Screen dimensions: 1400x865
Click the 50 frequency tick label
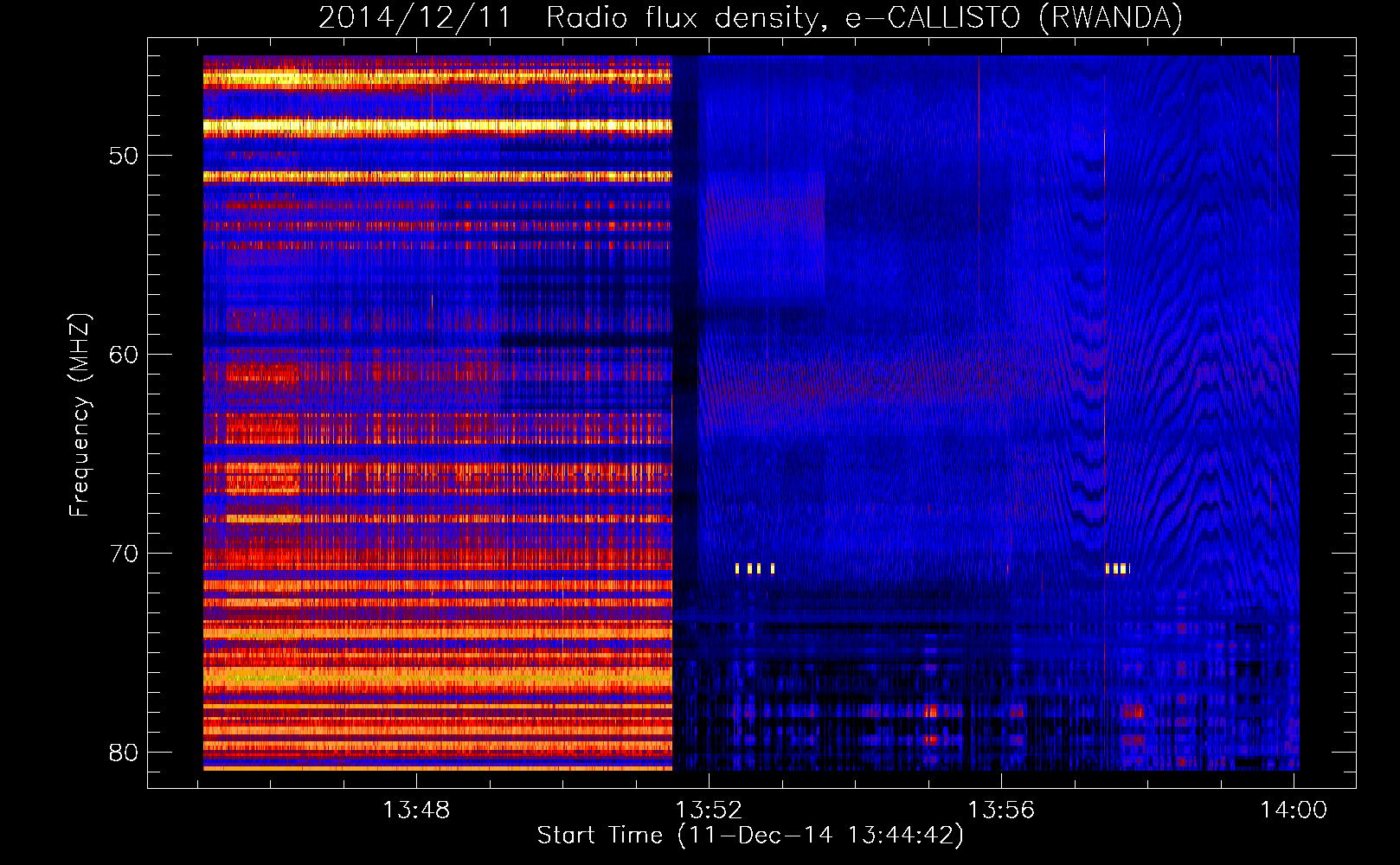[124, 157]
